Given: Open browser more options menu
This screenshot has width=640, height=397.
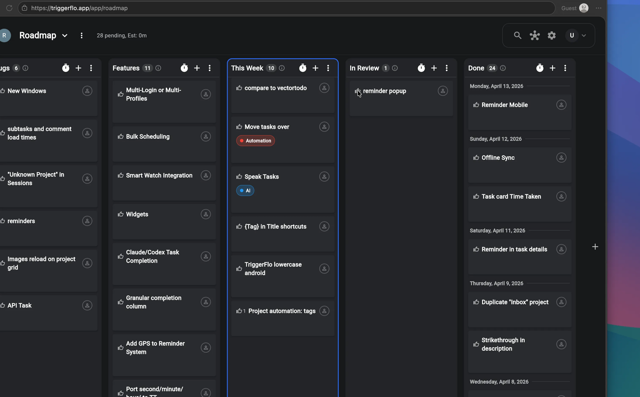Looking at the screenshot, I should 598,8.
